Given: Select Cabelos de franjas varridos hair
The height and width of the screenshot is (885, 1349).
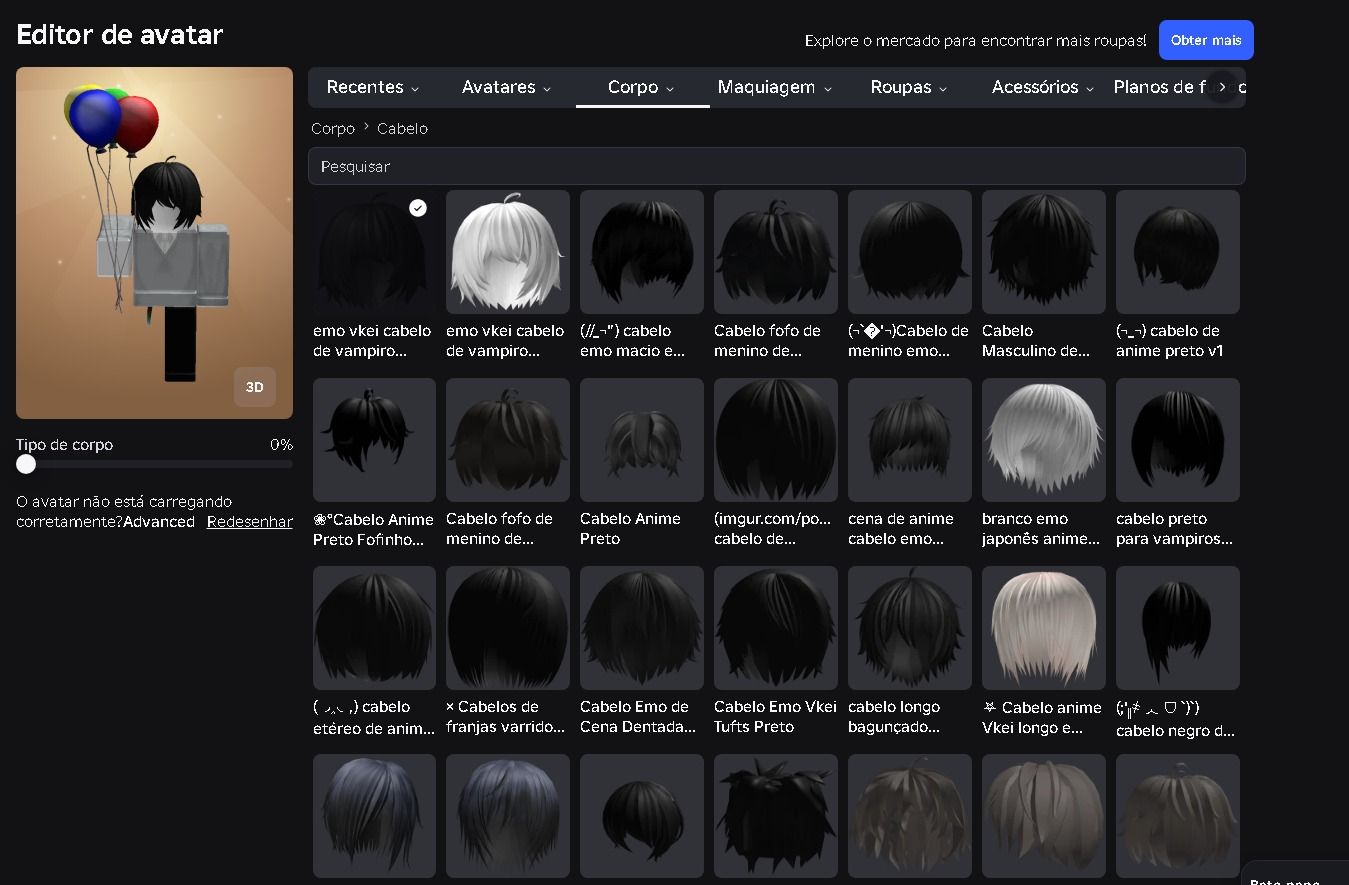Looking at the screenshot, I should (508, 628).
